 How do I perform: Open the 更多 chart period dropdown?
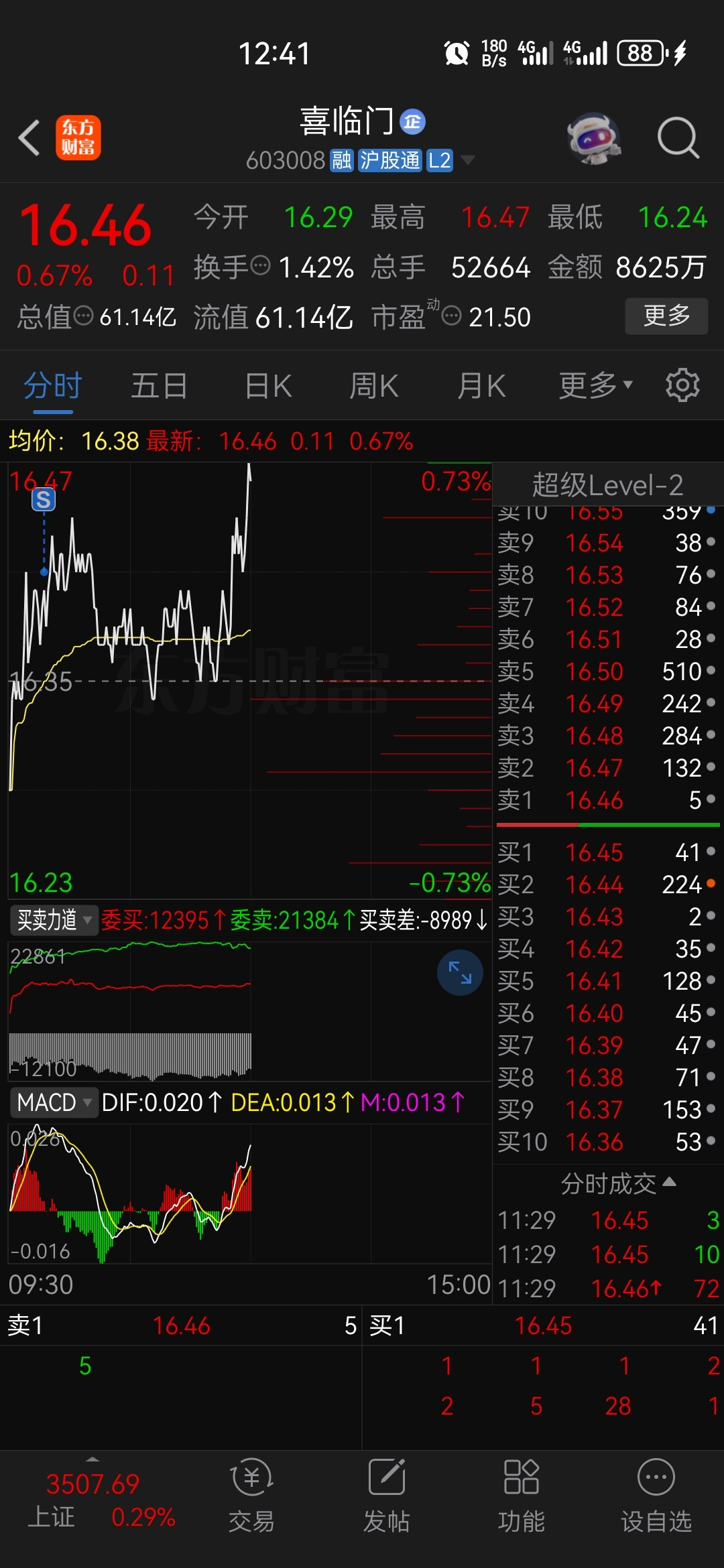point(596,385)
